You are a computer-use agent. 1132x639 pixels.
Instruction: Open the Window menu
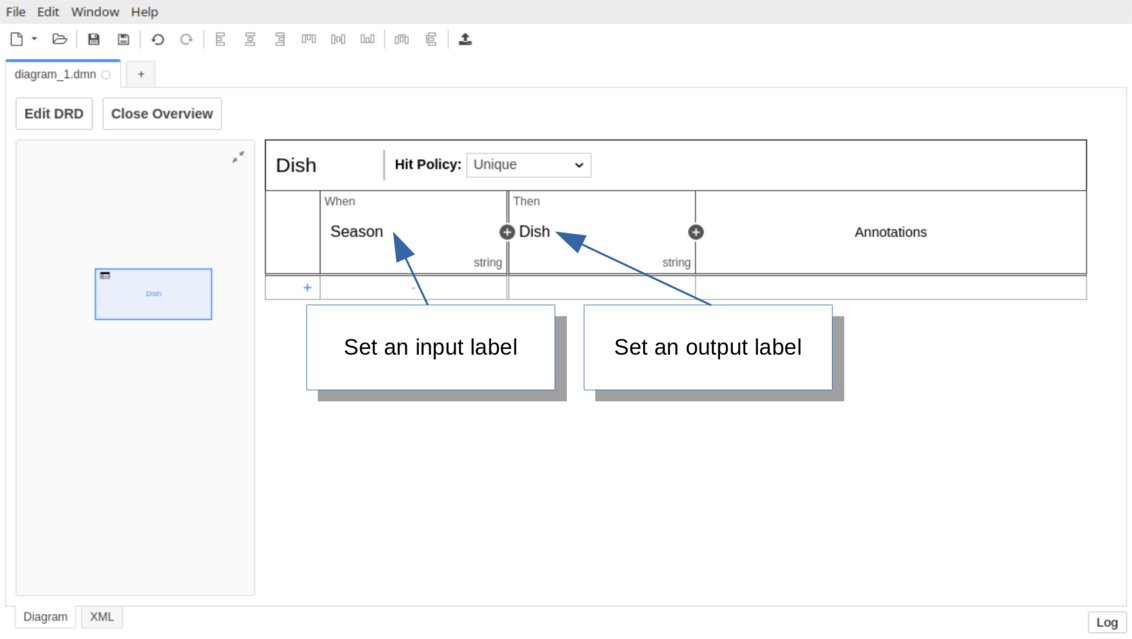[95, 12]
